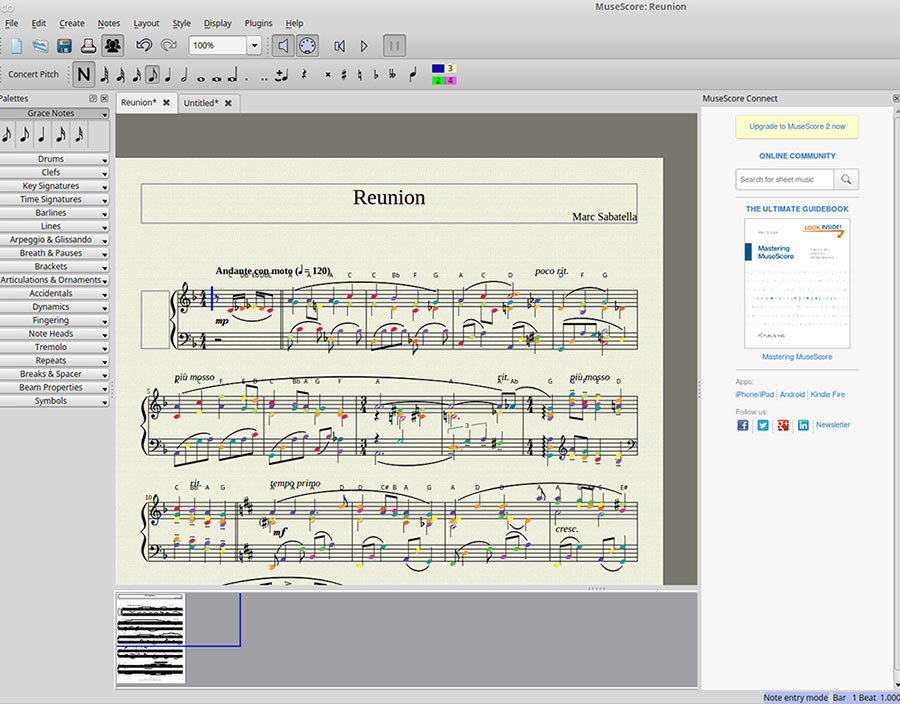The width and height of the screenshot is (900, 704).
Task: Open MuseScore Facebook page icon
Action: click(x=743, y=425)
